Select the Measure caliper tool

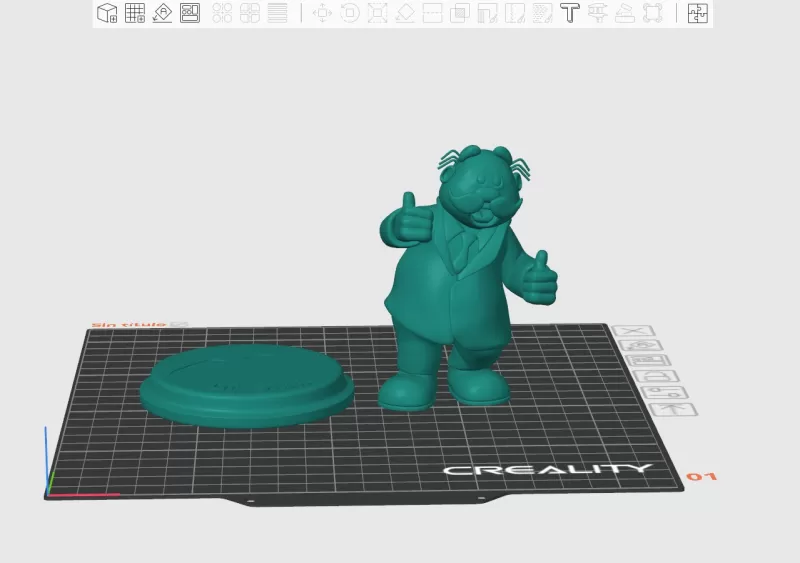597,13
